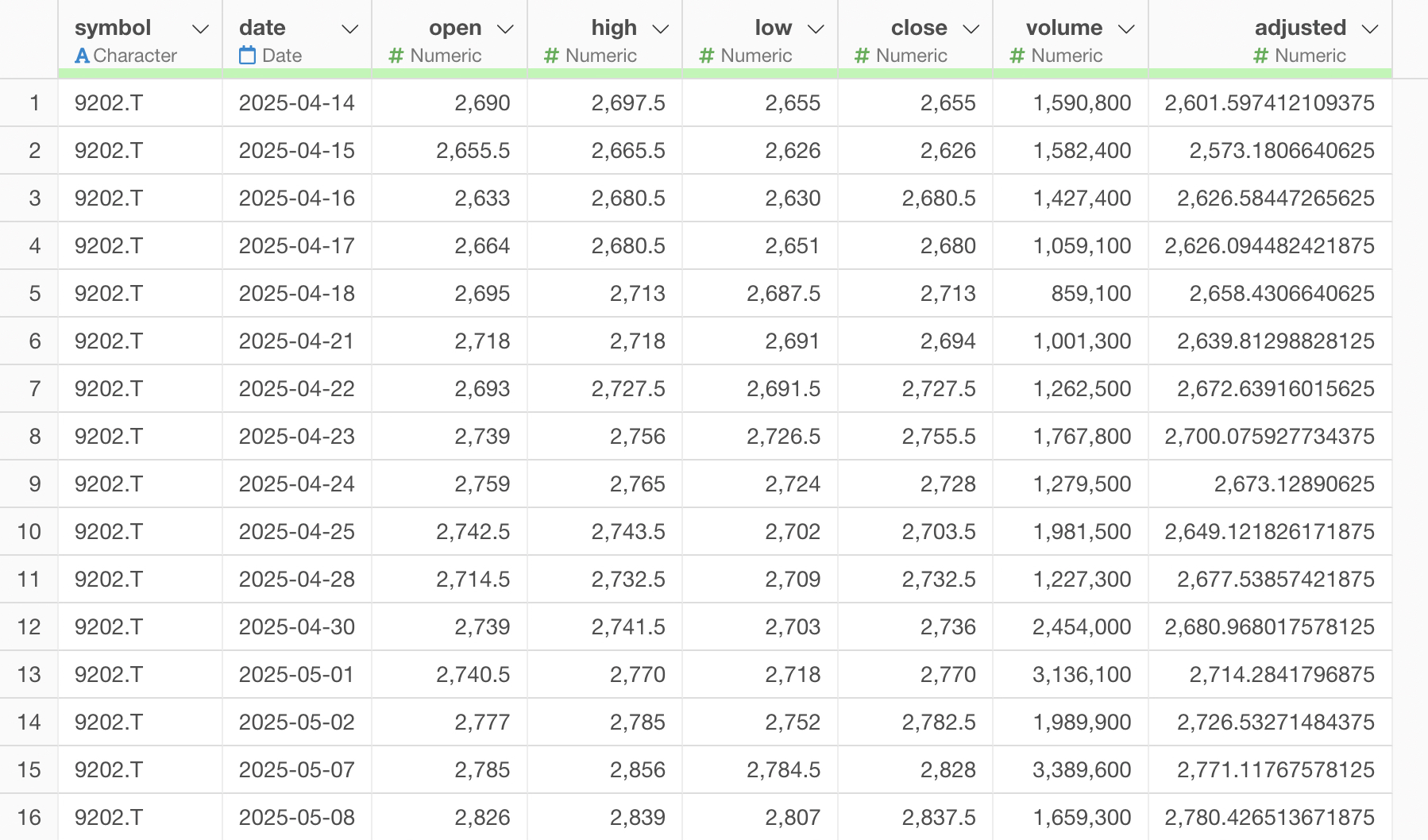Click the Numeric hash icon under high
The image size is (1428, 840).
click(551, 56)
